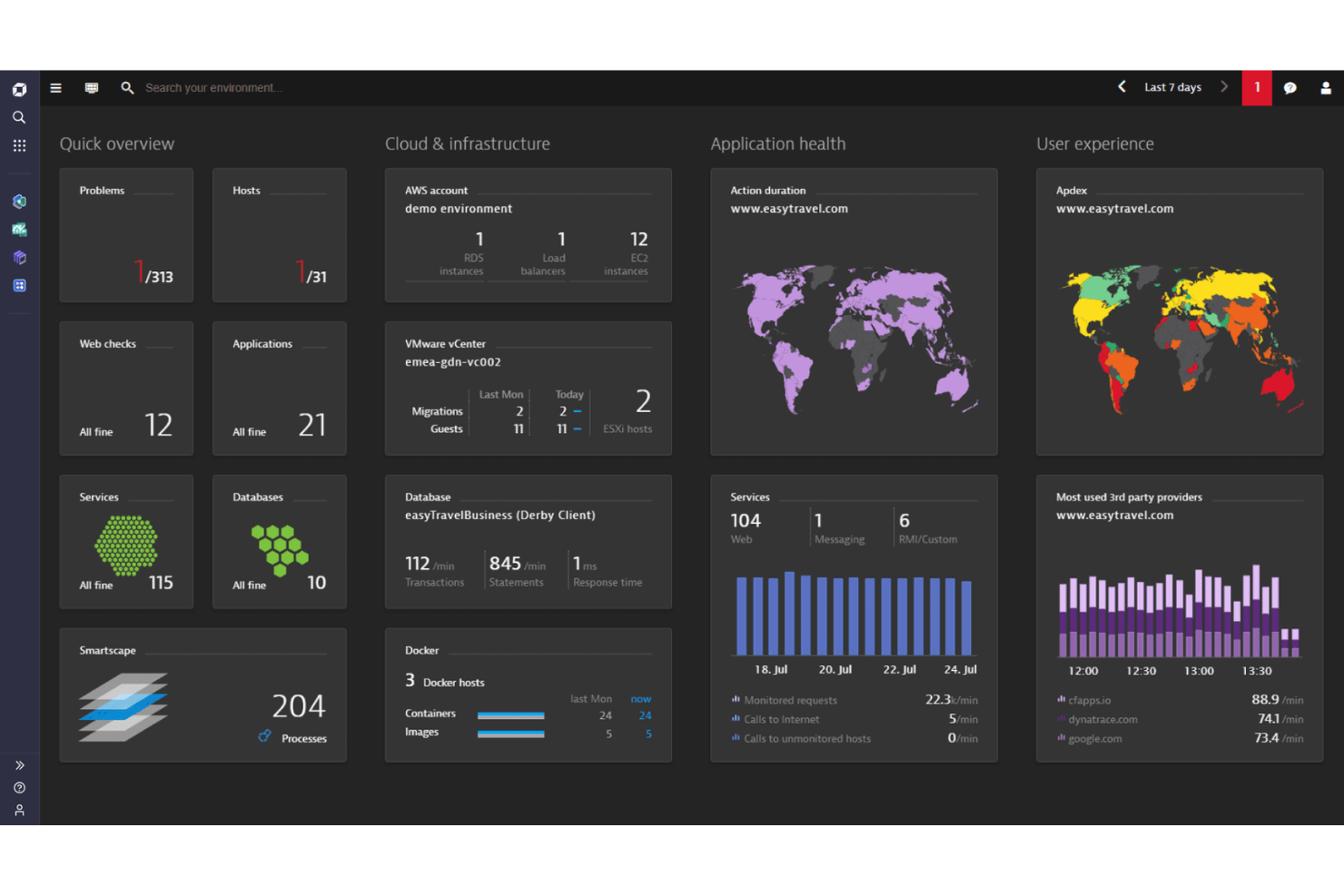Open the hamburger navigation menu
This screenshot has width=1344, height=896.
pyautogui.click(x=55, y=87)
